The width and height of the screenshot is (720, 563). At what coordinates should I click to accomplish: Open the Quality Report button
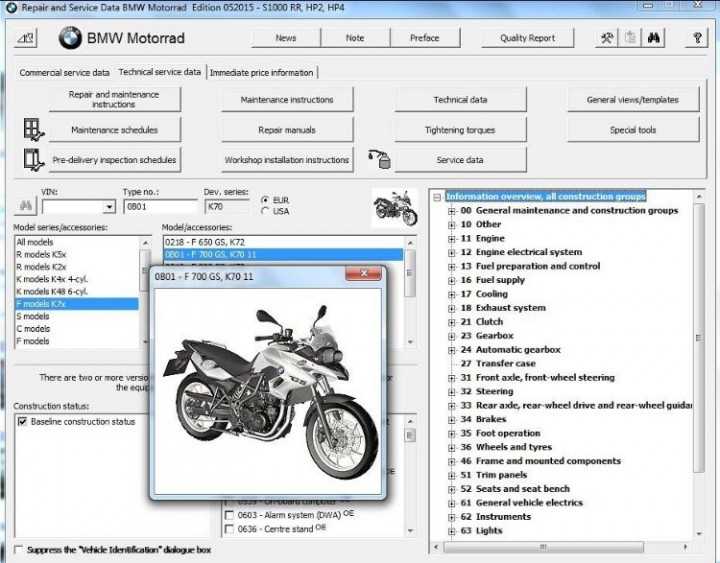click(528, 38)
